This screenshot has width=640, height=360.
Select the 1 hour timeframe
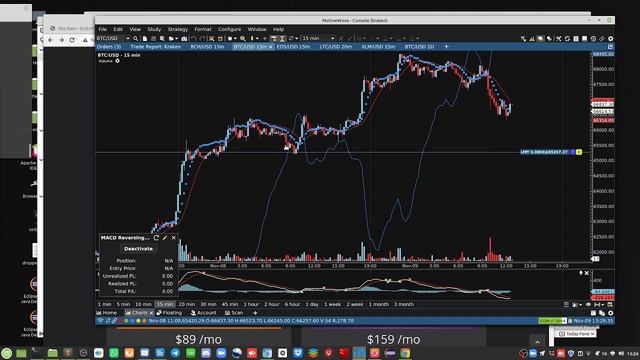(x=251, y=304)
